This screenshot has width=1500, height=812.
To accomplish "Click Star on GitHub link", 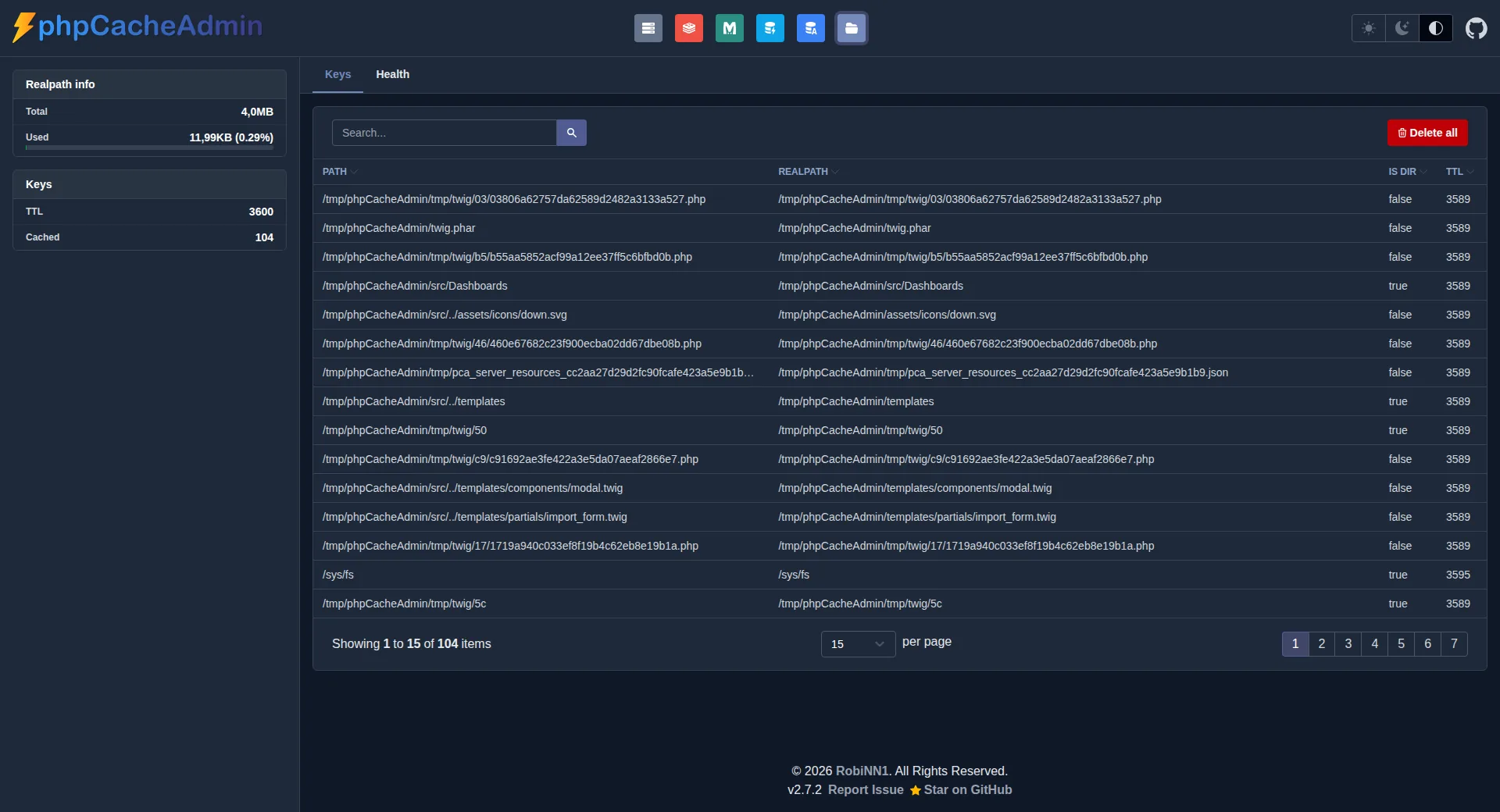I will [x=961, y=790].
